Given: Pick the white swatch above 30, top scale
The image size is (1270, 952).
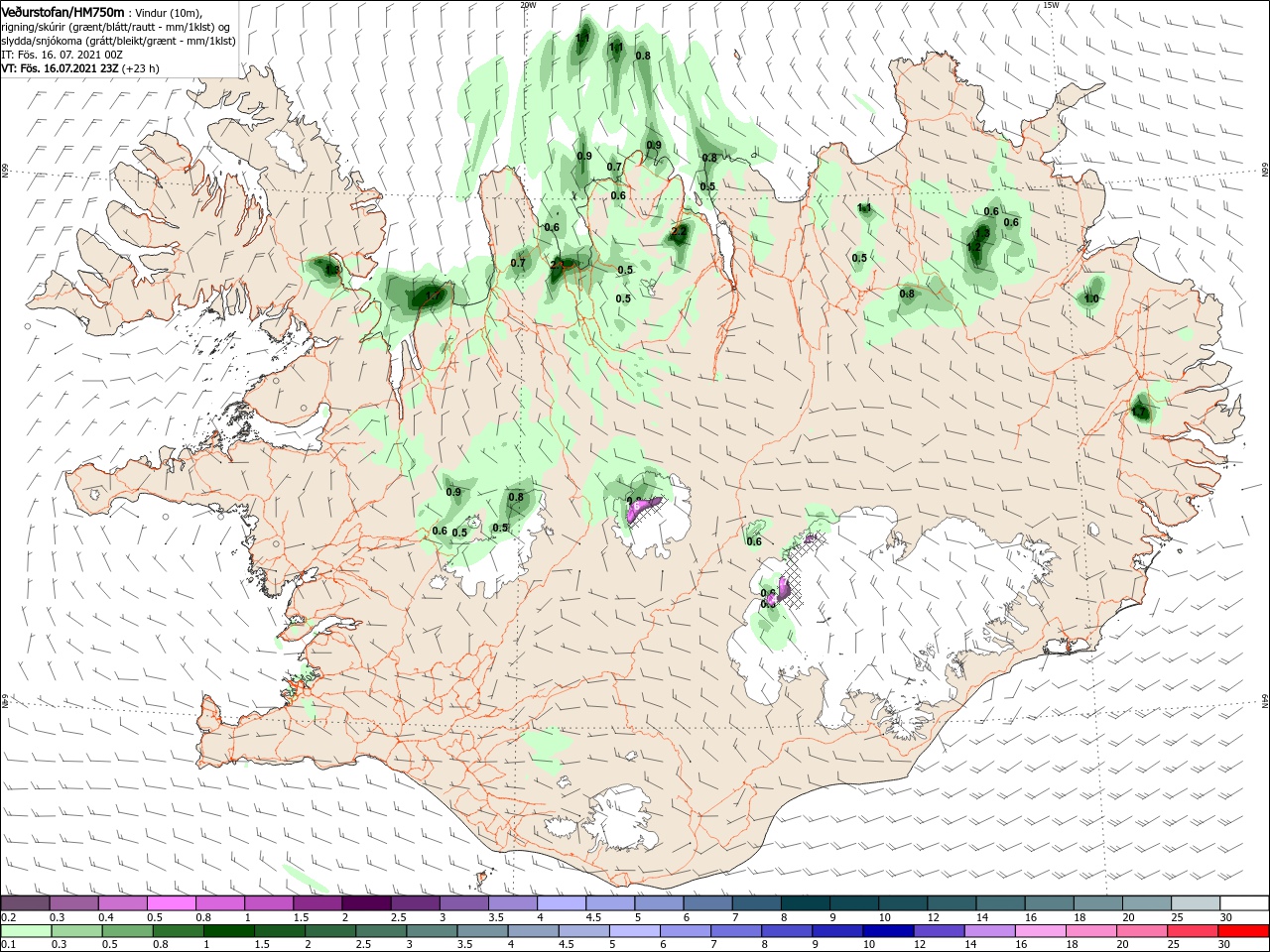Looking at the screenshot, I should 1245,903.
